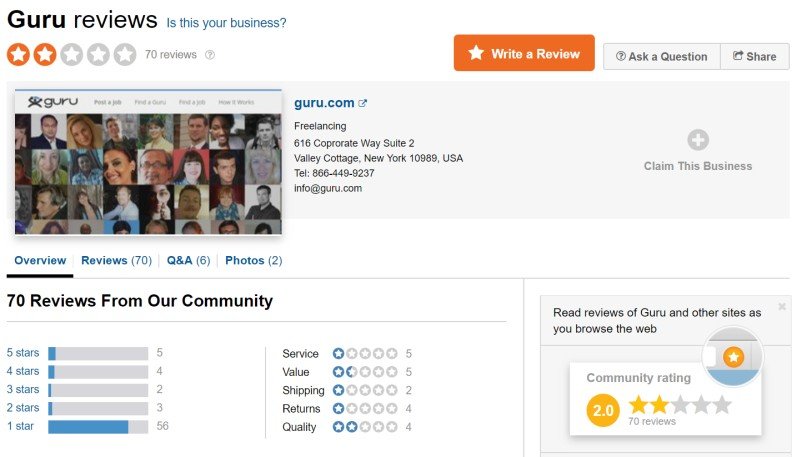Click the orange star badge in the promo
This screenshot has height=457, width=800.
pyautogui.click(x=734, y=357)
